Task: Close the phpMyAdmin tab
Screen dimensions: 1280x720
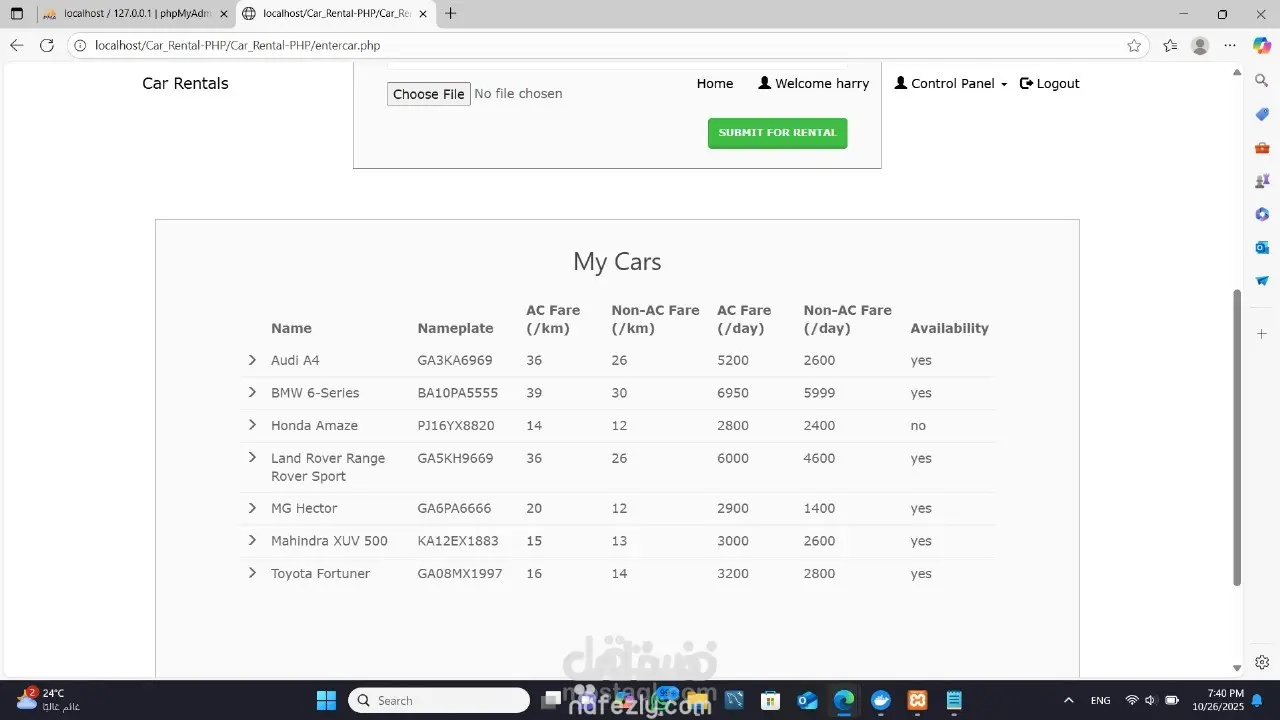Action: (x=224, y=14)
